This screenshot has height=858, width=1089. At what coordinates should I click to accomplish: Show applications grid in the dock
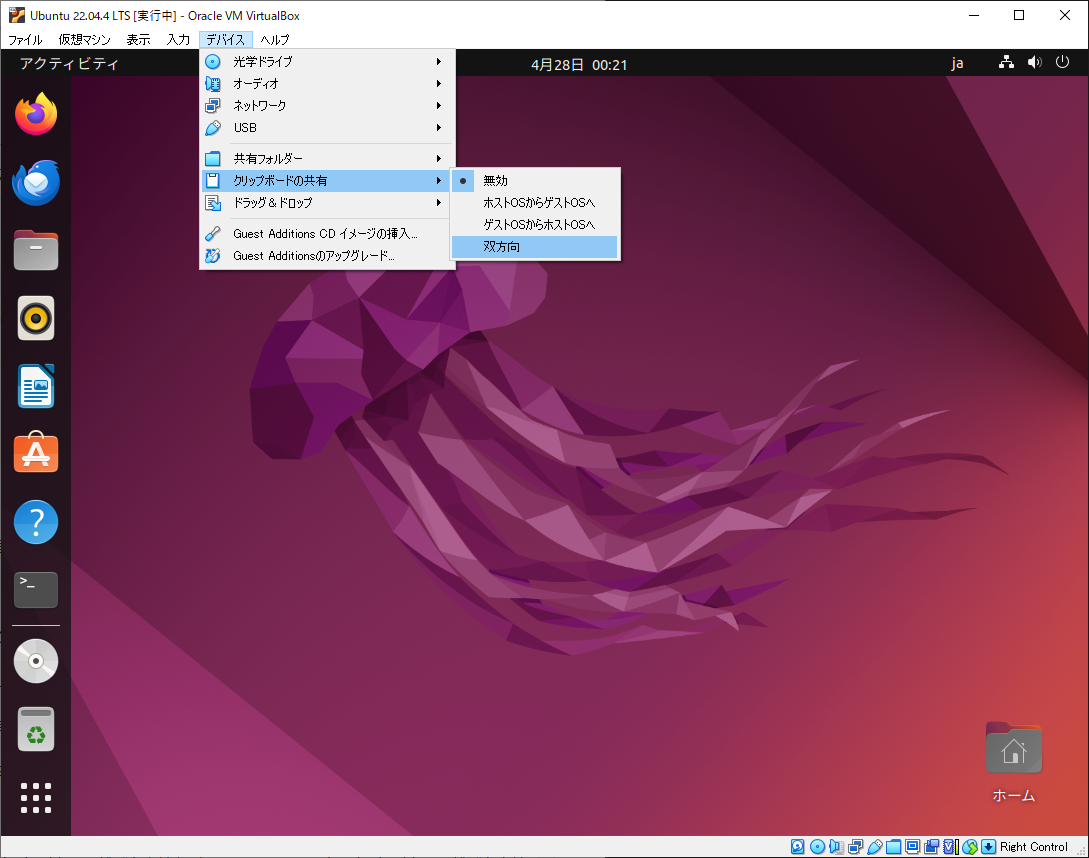(36, 798)
